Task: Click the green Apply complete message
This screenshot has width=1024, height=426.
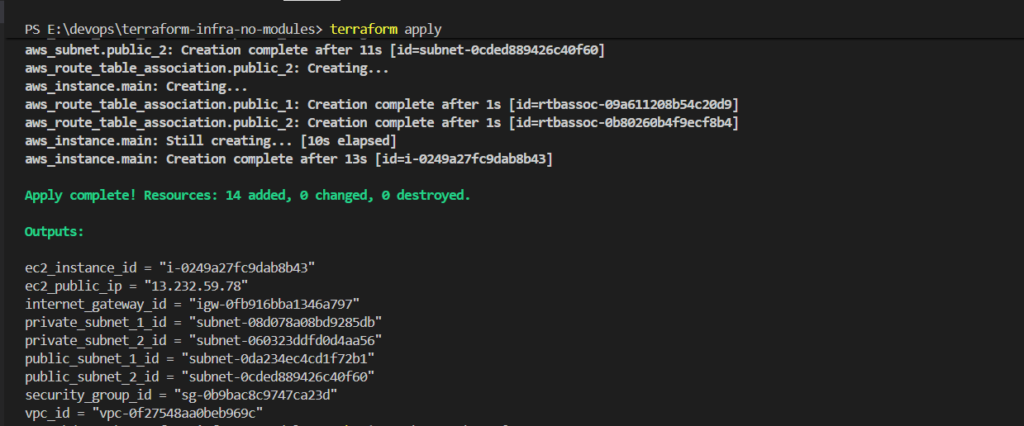Action: tap(247, 195)
